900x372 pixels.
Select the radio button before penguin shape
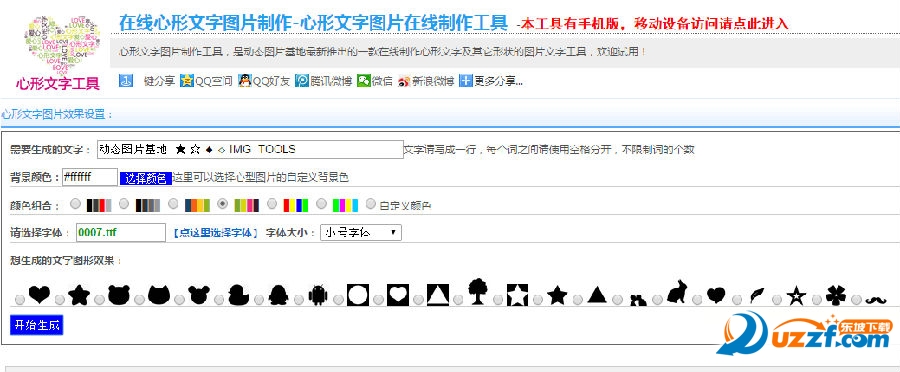259,300
